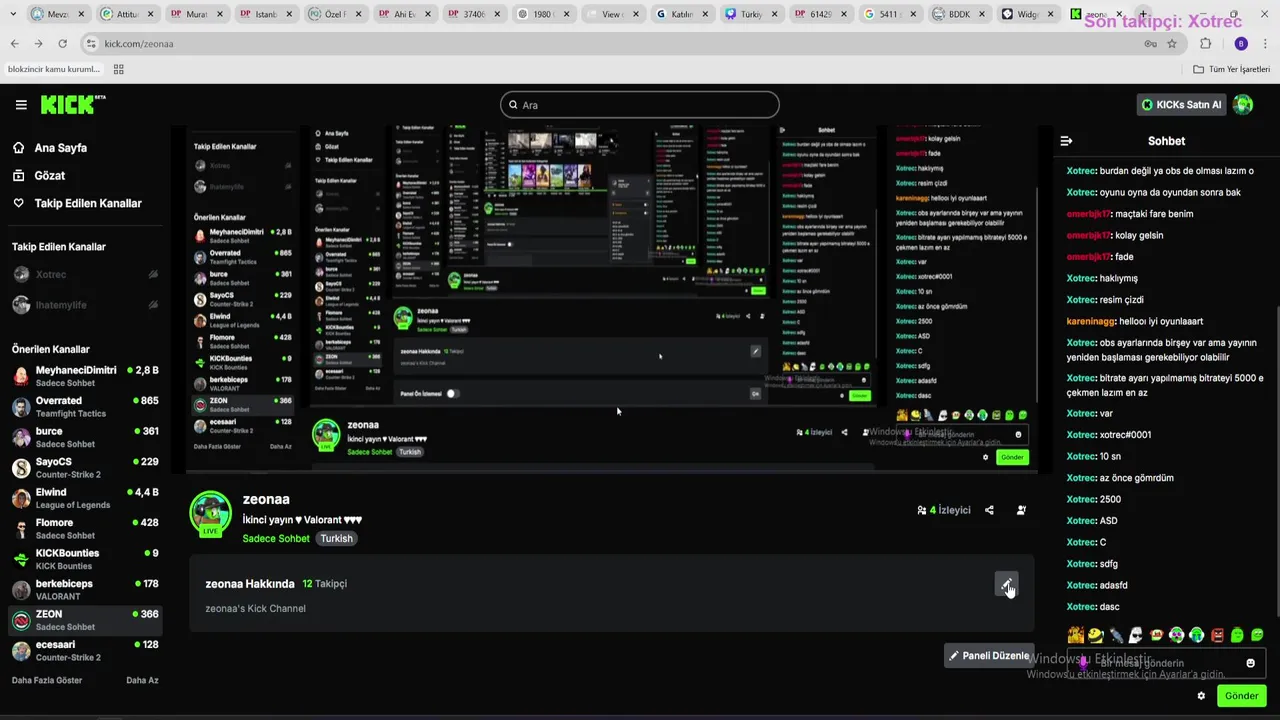Go to Ana Sayfa
Image resolution: width=1280 pixels, height=720 pixels.
coord(60,148)
